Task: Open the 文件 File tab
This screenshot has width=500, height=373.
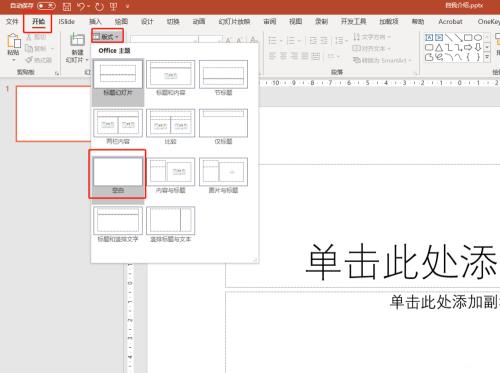Action: (x=12, y=22)
